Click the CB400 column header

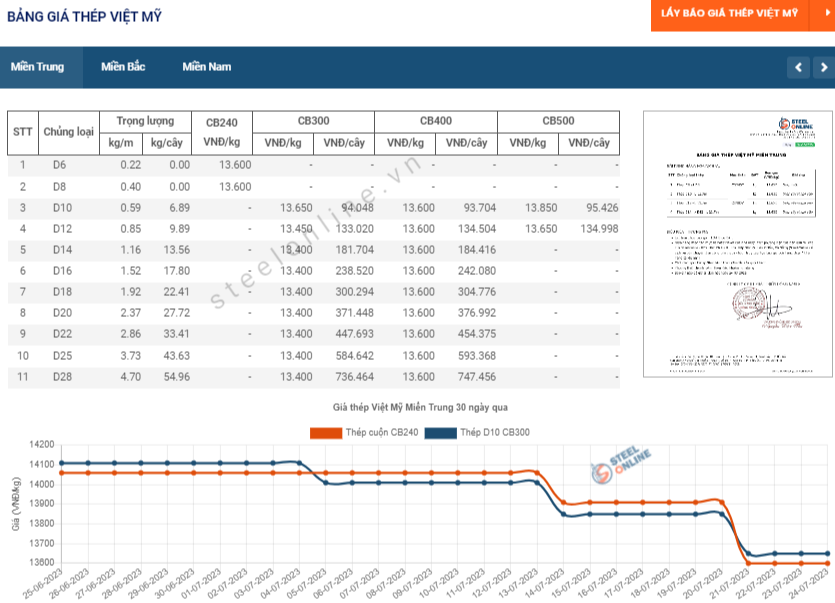tap(436, 121)
